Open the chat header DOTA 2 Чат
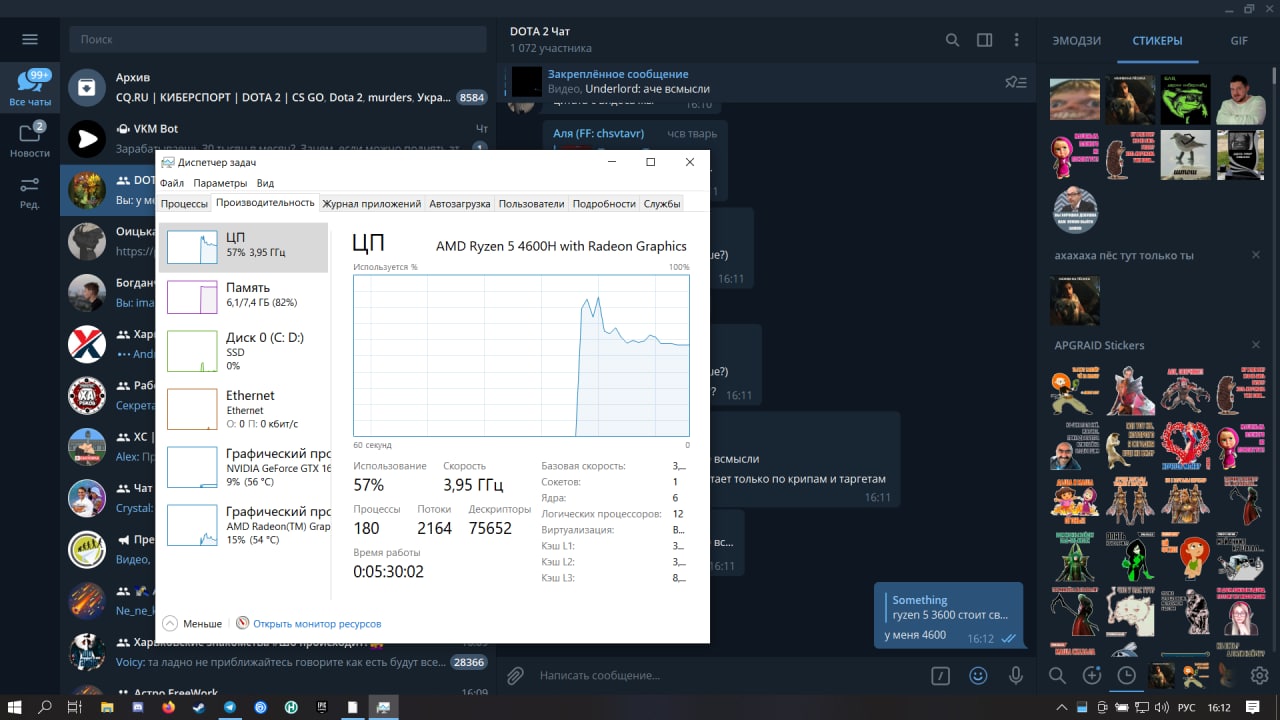This screenshot has width=1280, height=720. pyautogui.click(x=540, y=31)
